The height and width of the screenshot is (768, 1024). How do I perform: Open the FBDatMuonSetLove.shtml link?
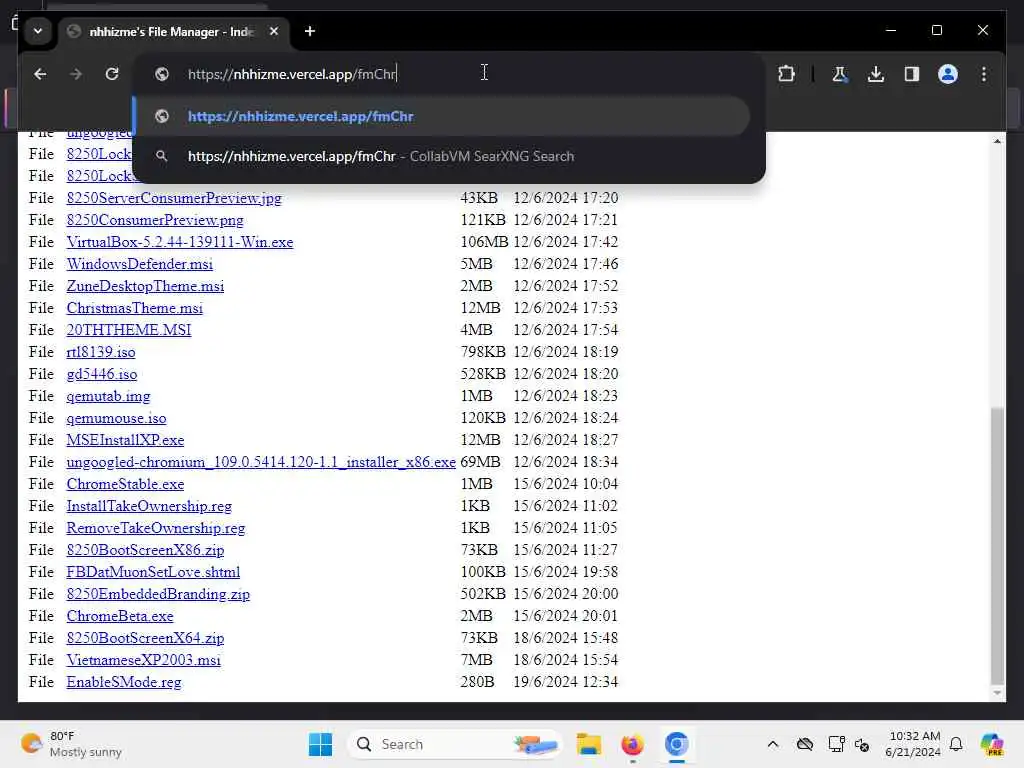[153, 572]
